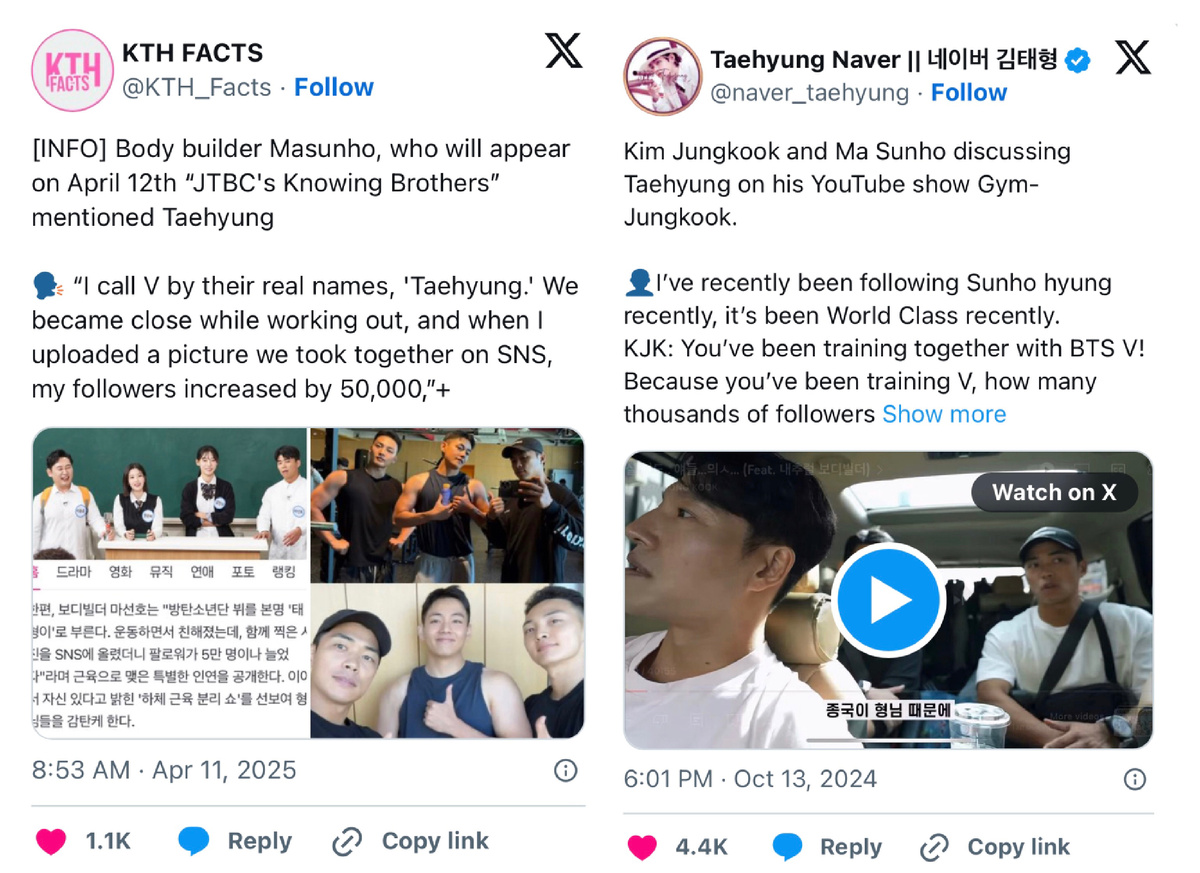Follow the @KTH_Facts account
1200x873 pixels.
(x=334, y=87)
